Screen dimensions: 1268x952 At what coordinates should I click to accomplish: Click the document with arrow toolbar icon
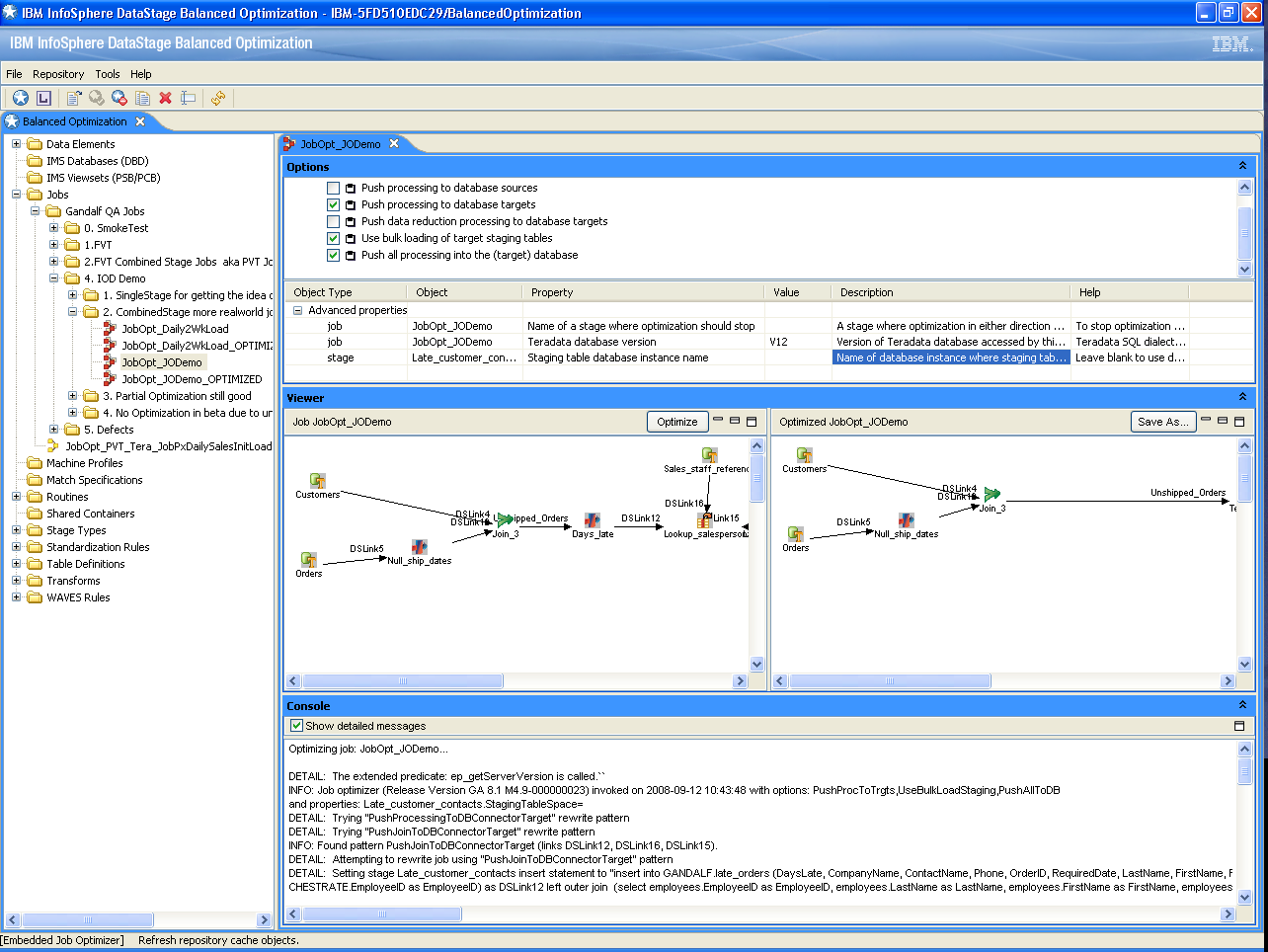(x=74, y=98)
